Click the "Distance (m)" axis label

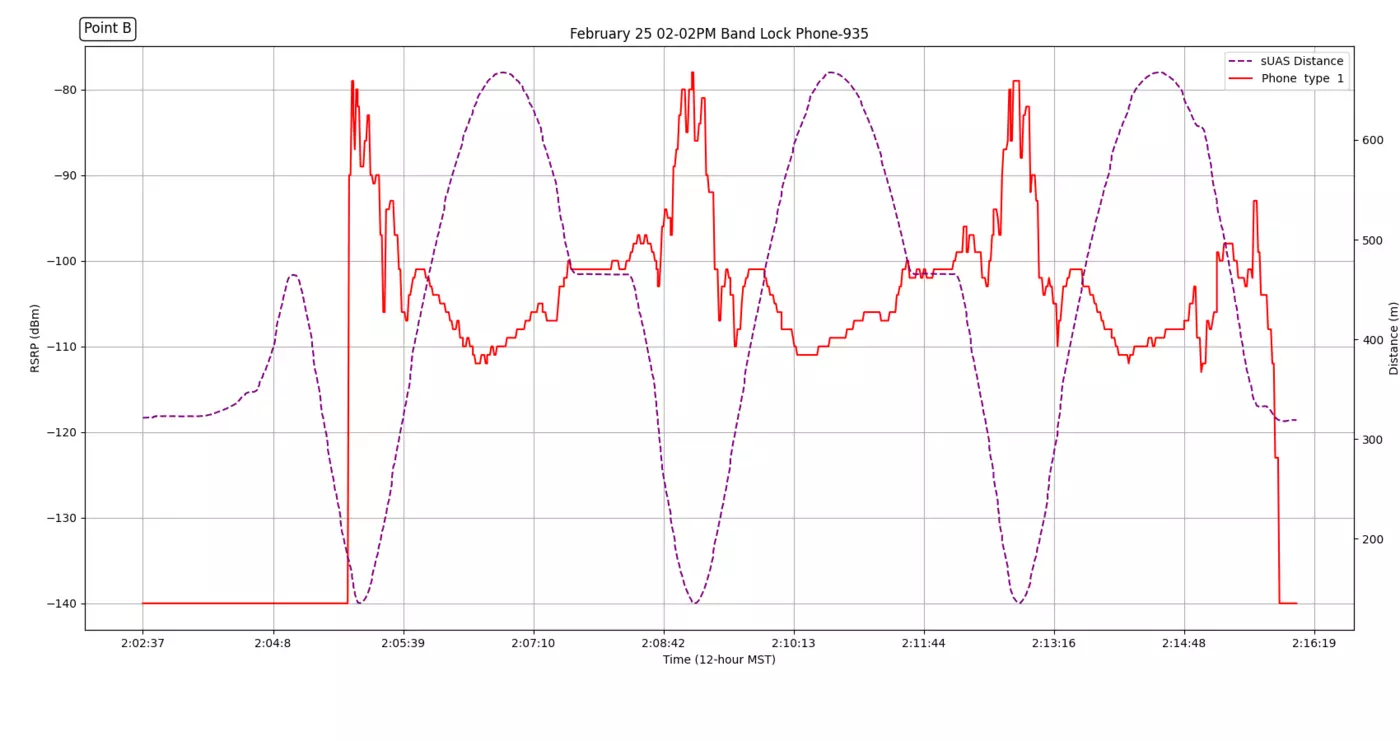pos(1393,338)
